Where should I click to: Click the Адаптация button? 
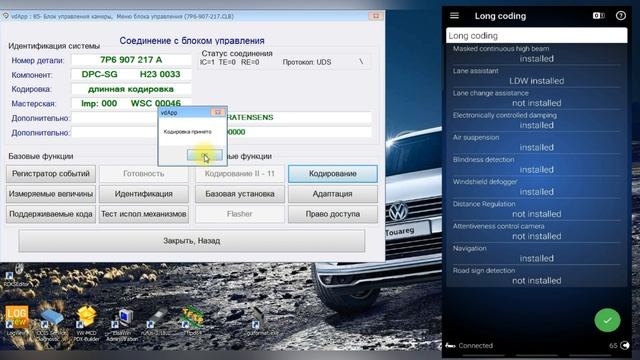(x=333, y=194)
